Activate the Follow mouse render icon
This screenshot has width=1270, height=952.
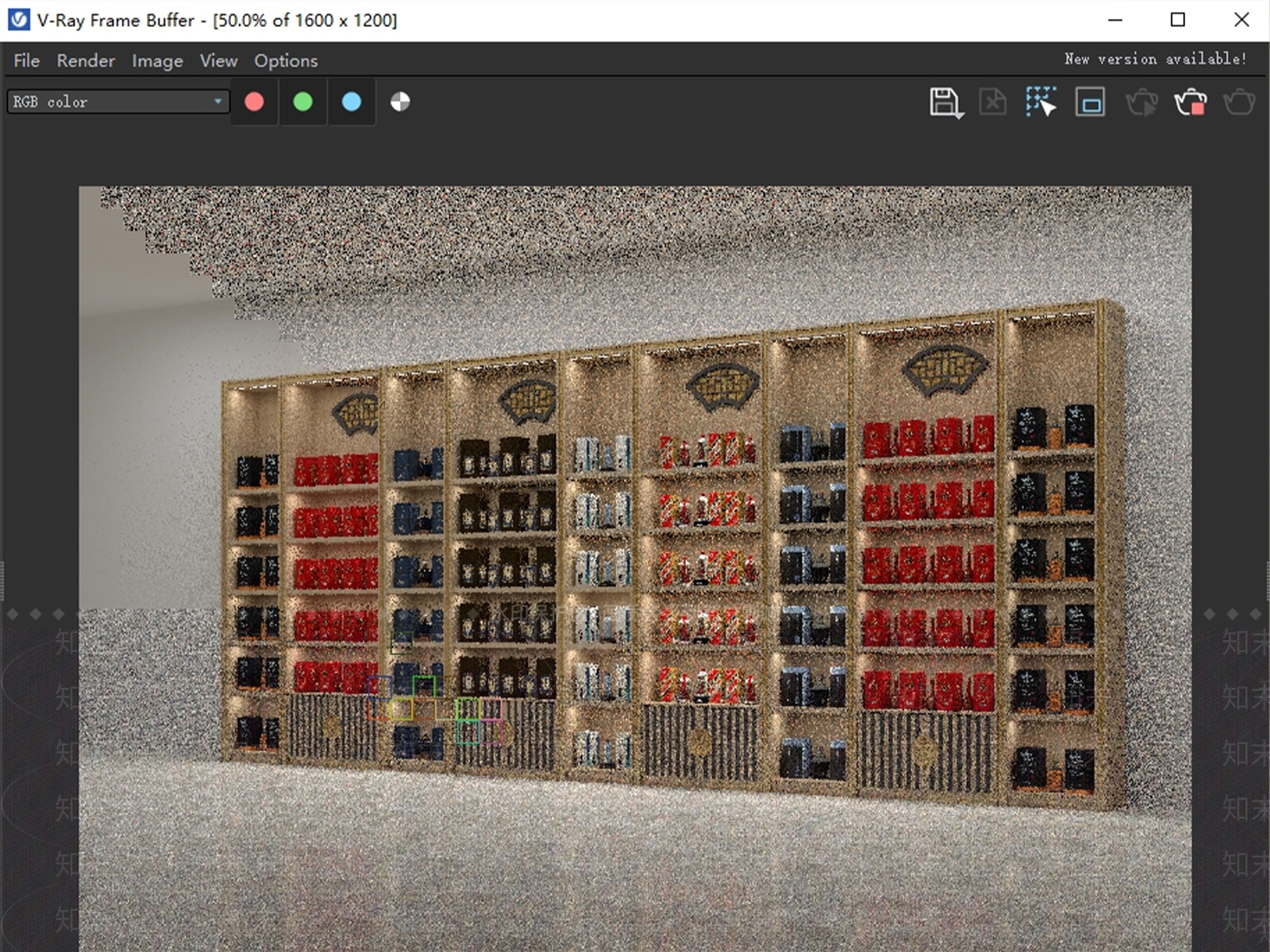pyautogui.click(x=1041, y=102)
